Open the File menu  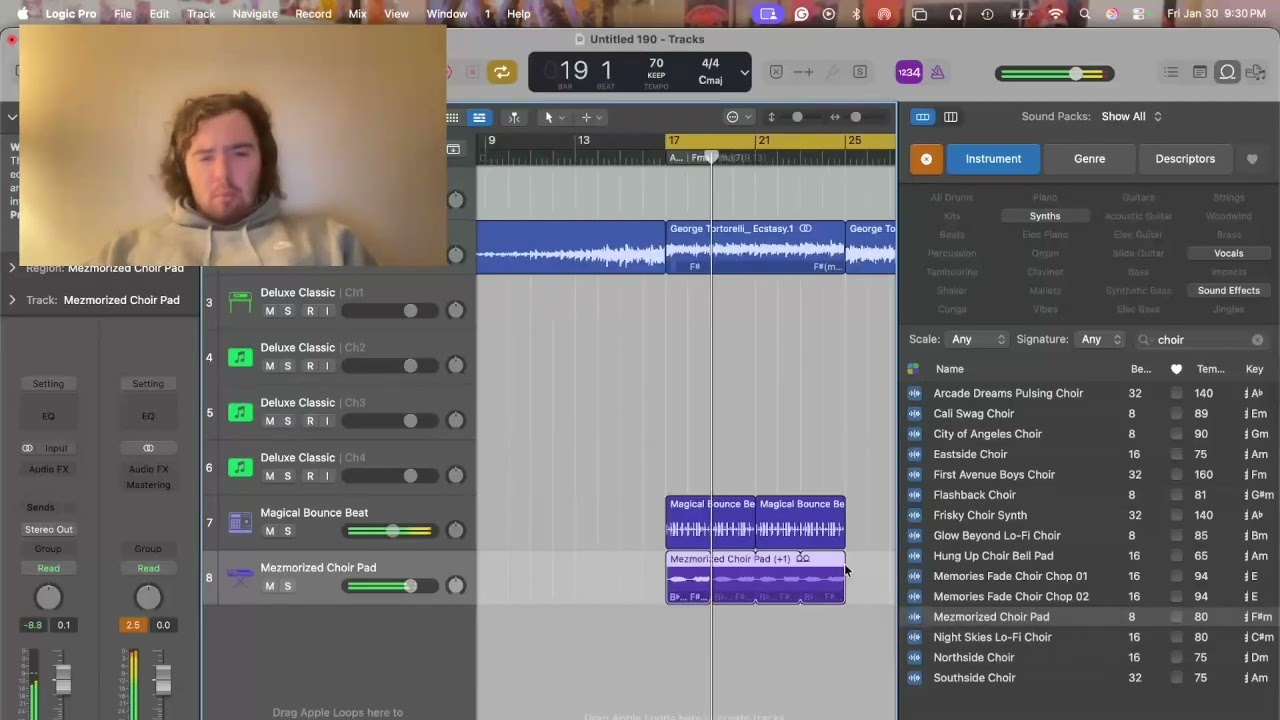pyautogui.click(x=123, y=14)
